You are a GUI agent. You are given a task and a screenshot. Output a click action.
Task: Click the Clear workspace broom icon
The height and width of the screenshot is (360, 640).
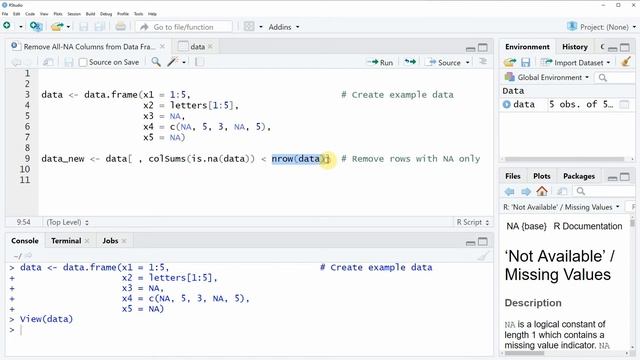[x=626, y=62]
